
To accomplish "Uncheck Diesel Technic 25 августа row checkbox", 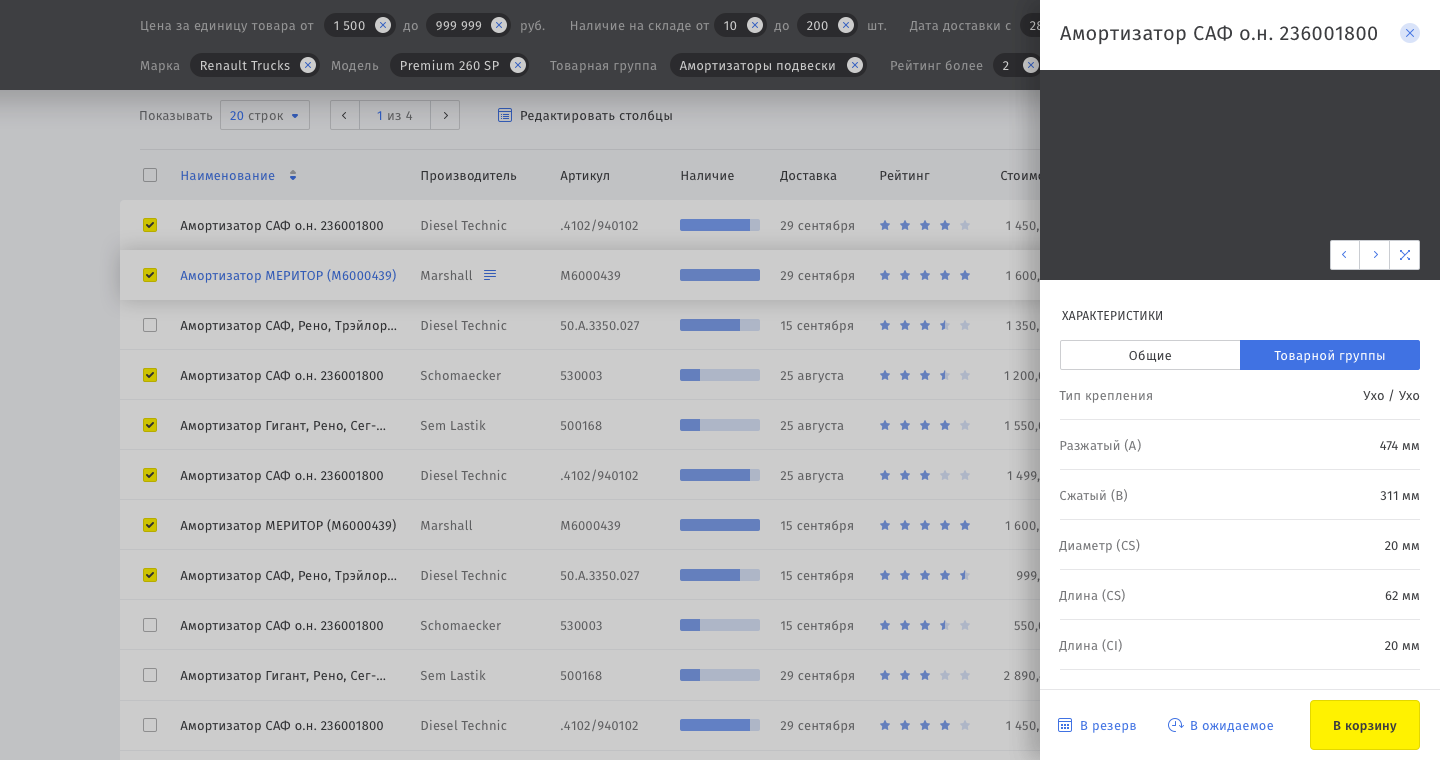I will [x=150, y=475].
